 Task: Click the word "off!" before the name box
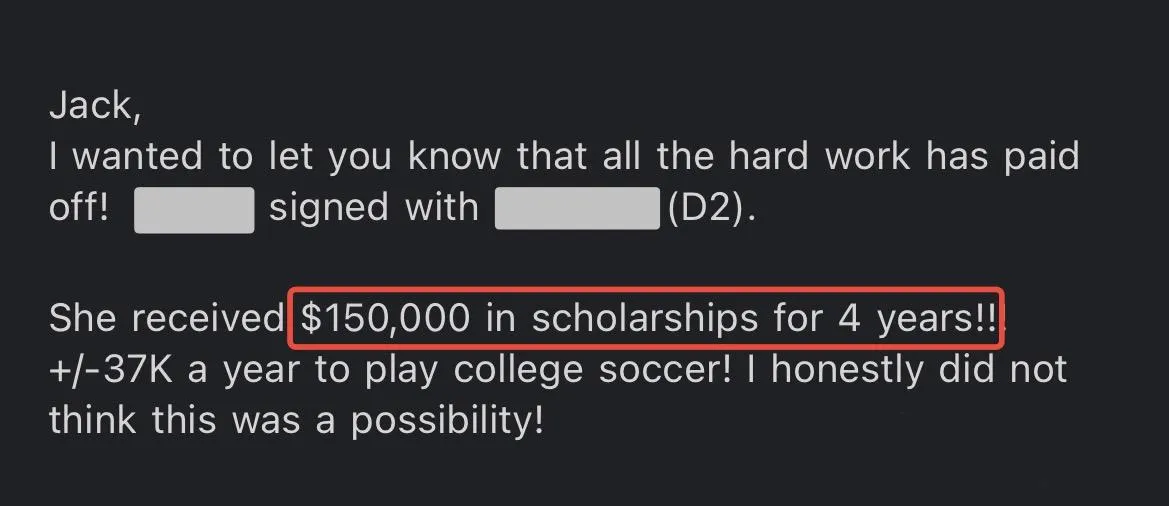point(78,208)
